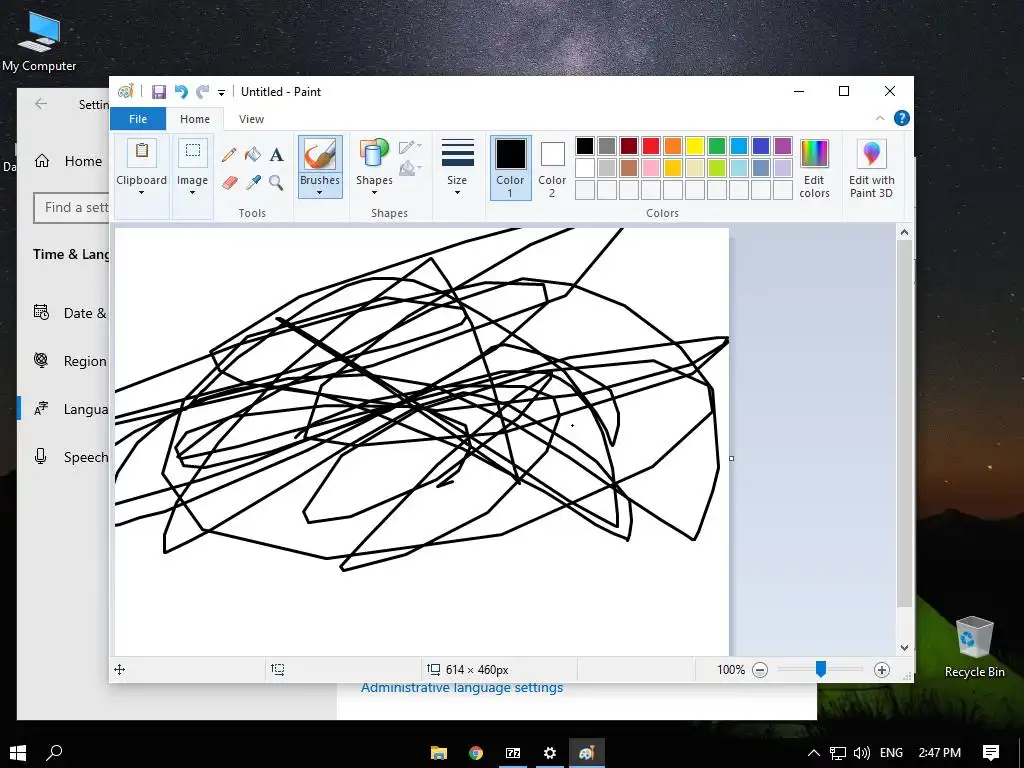Click the ENG language indicator in tray
The height and width of the screenshot is (768, 1024).
pos(891,753)
